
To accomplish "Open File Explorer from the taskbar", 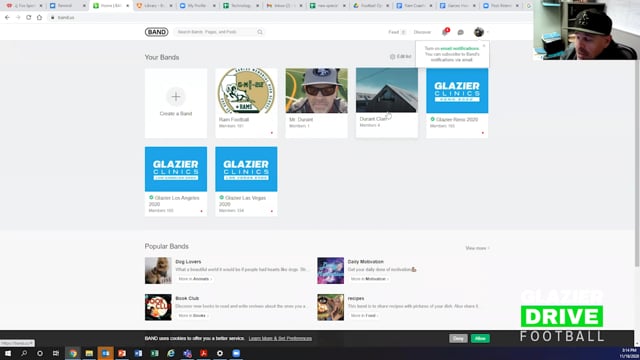I will pyautogui.click(x=89, y=353).
